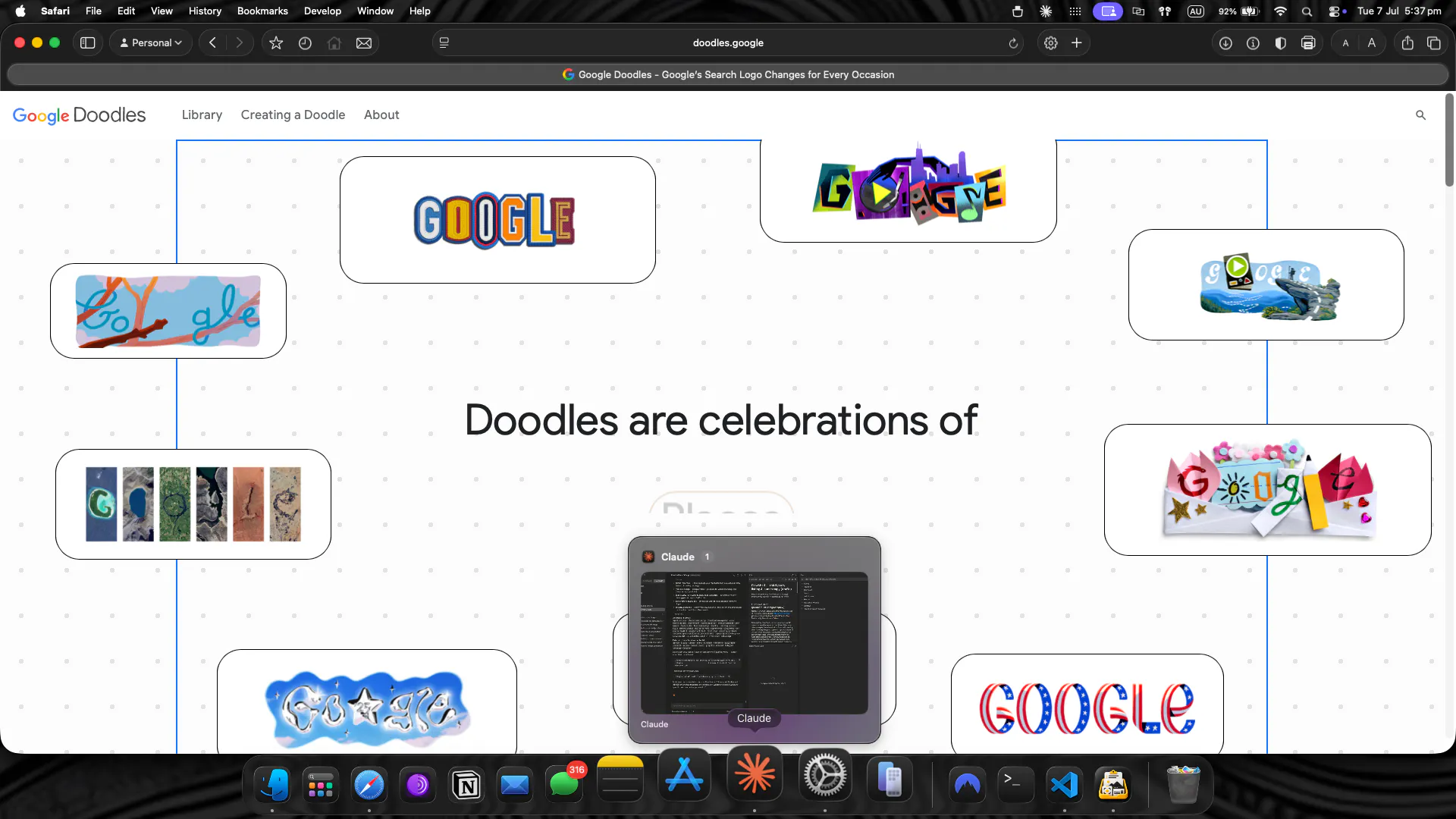The width and height of the screenshot is (1456, 819).
Task: Click the battery status indicator
Action: [1239, 11]
